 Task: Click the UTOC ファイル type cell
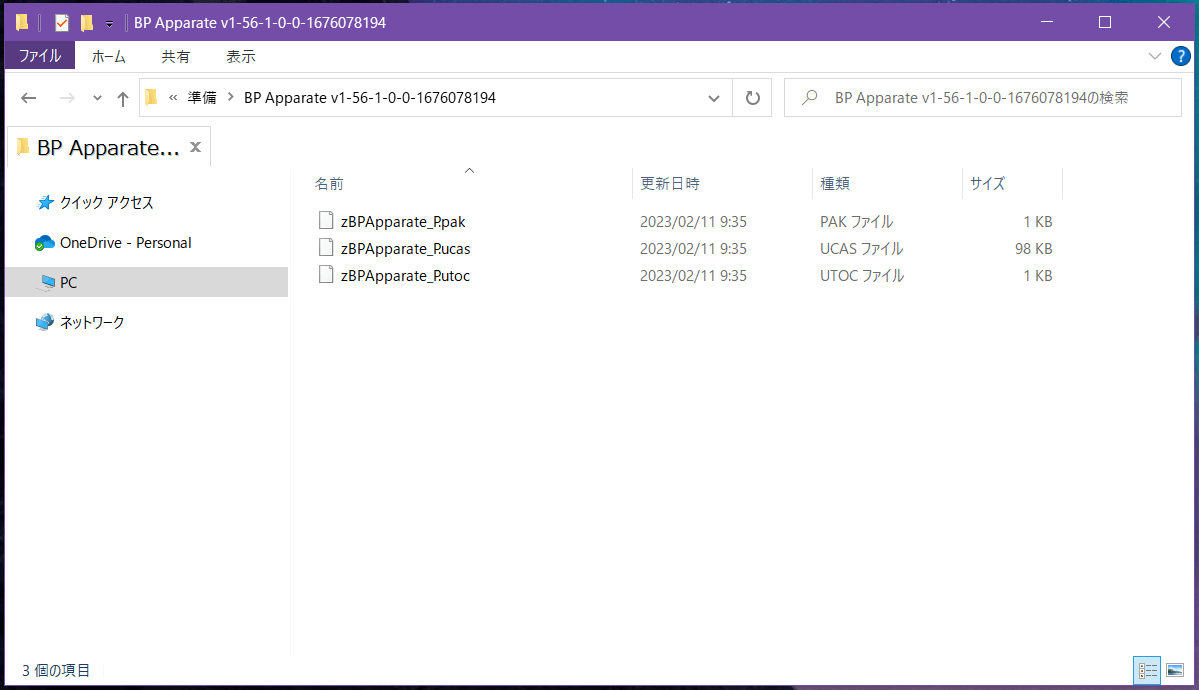[x=862, y=275]
